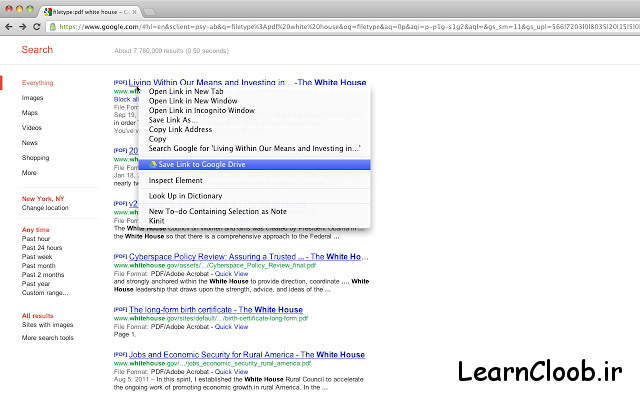Select 'Save Link to Google Drive'
The width and height of the screenshot is (640, 400).
254,164
